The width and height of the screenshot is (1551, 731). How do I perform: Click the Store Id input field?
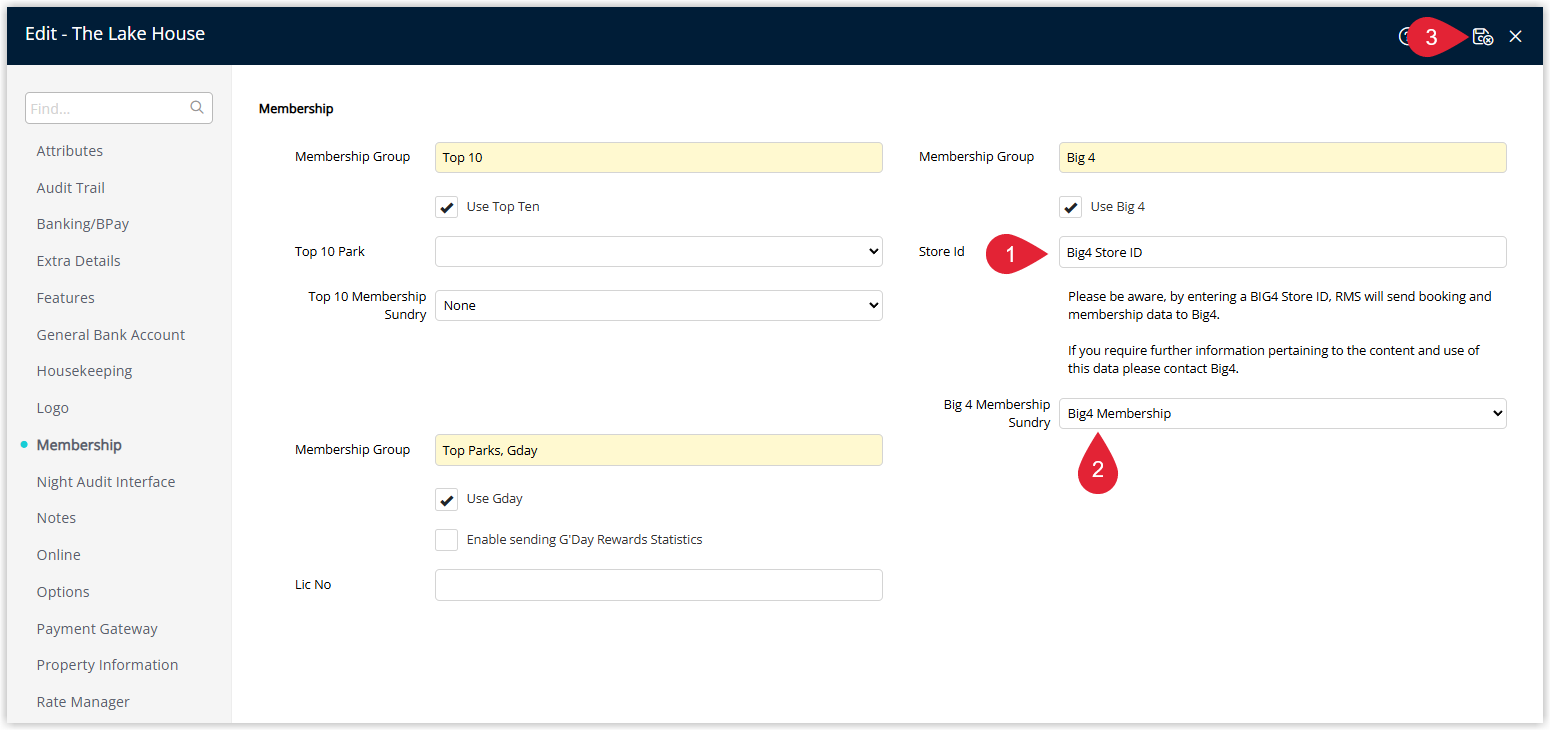[1283, 252]
